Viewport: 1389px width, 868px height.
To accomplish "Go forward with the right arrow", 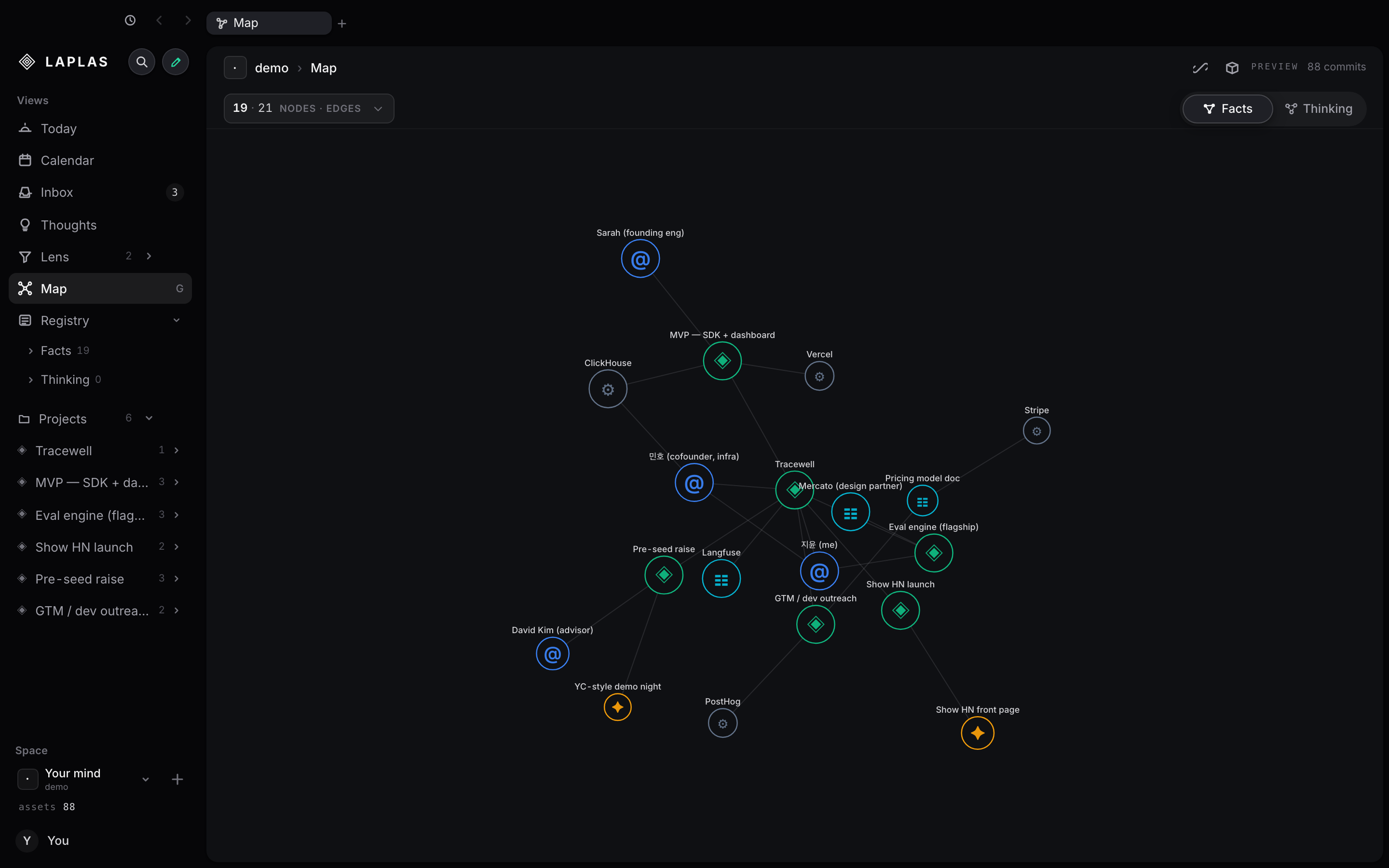I will [x=188, y=21].
